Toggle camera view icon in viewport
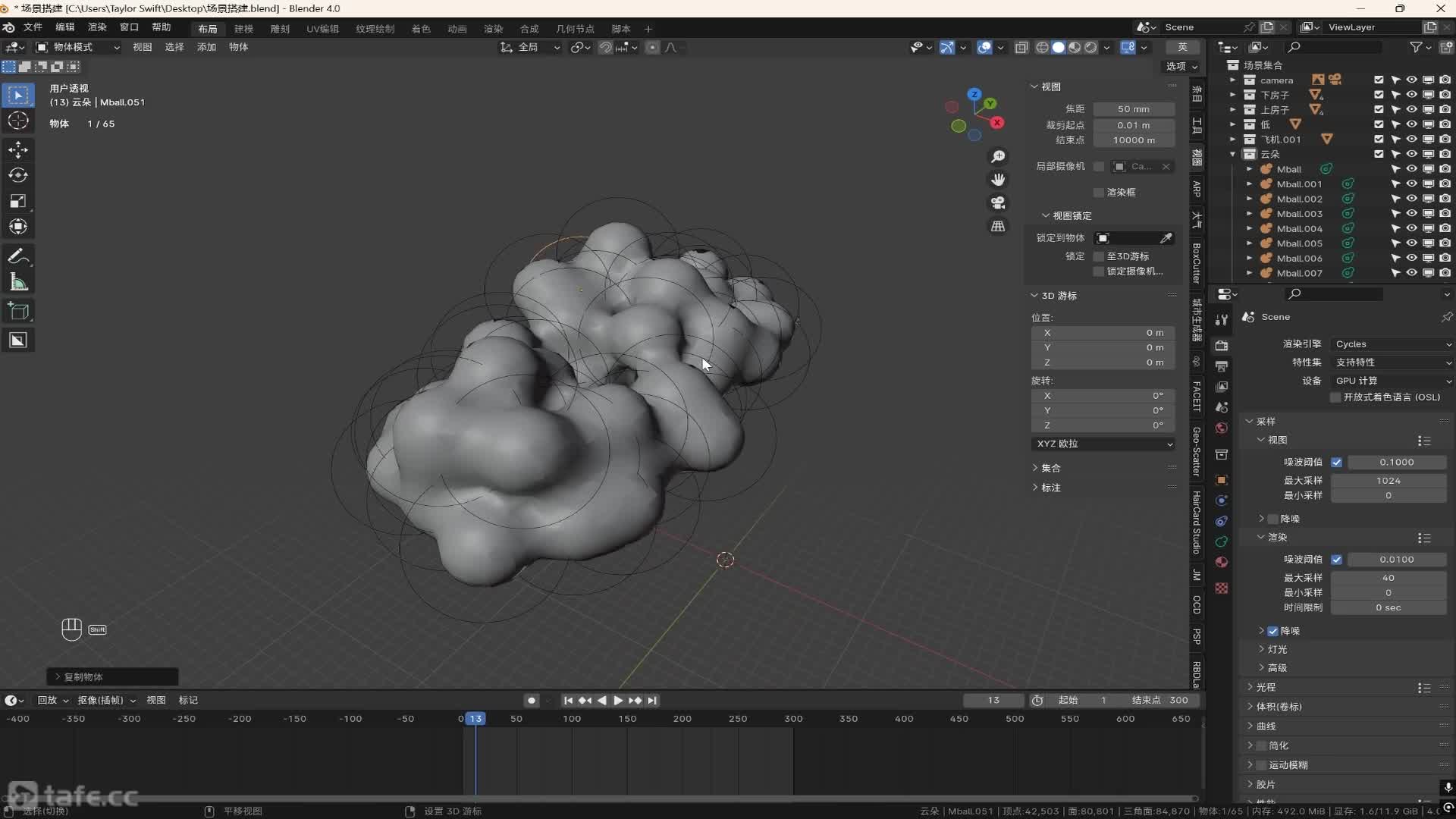The width and height of the screenshot is (1456, 819). [x=998, y=203]
